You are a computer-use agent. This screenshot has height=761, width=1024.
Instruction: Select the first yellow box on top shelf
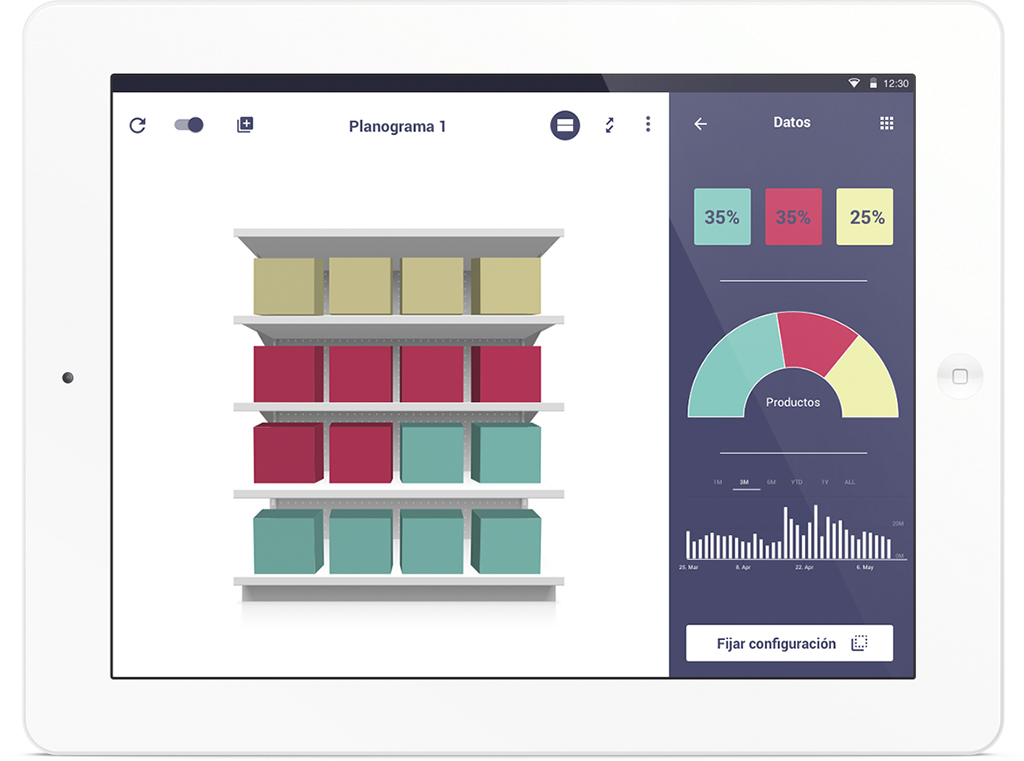click(x=287, y=286)
